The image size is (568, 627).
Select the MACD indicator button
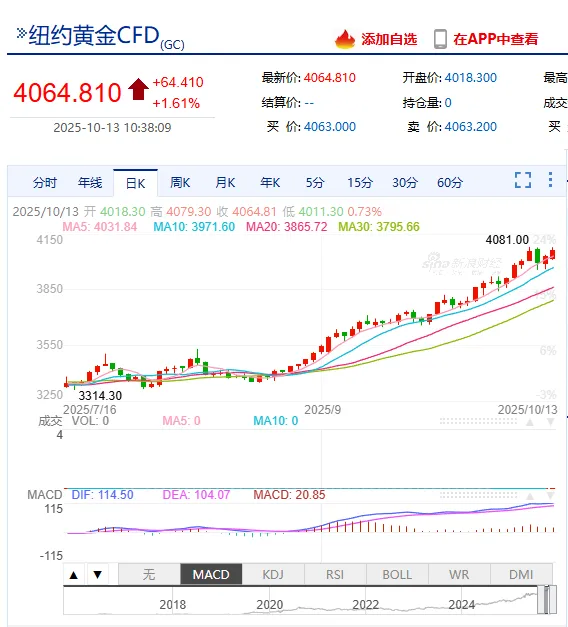(x=211, y=575)
